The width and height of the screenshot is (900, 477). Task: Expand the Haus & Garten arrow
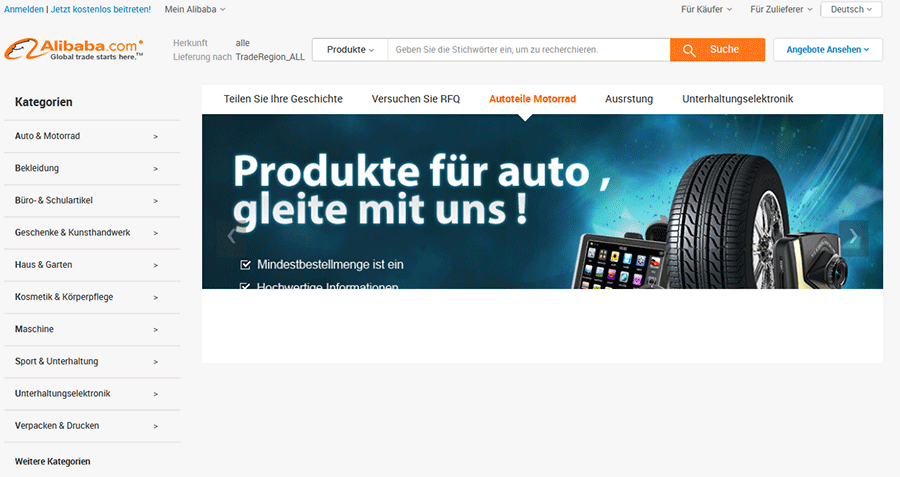(x=156, y=265)
